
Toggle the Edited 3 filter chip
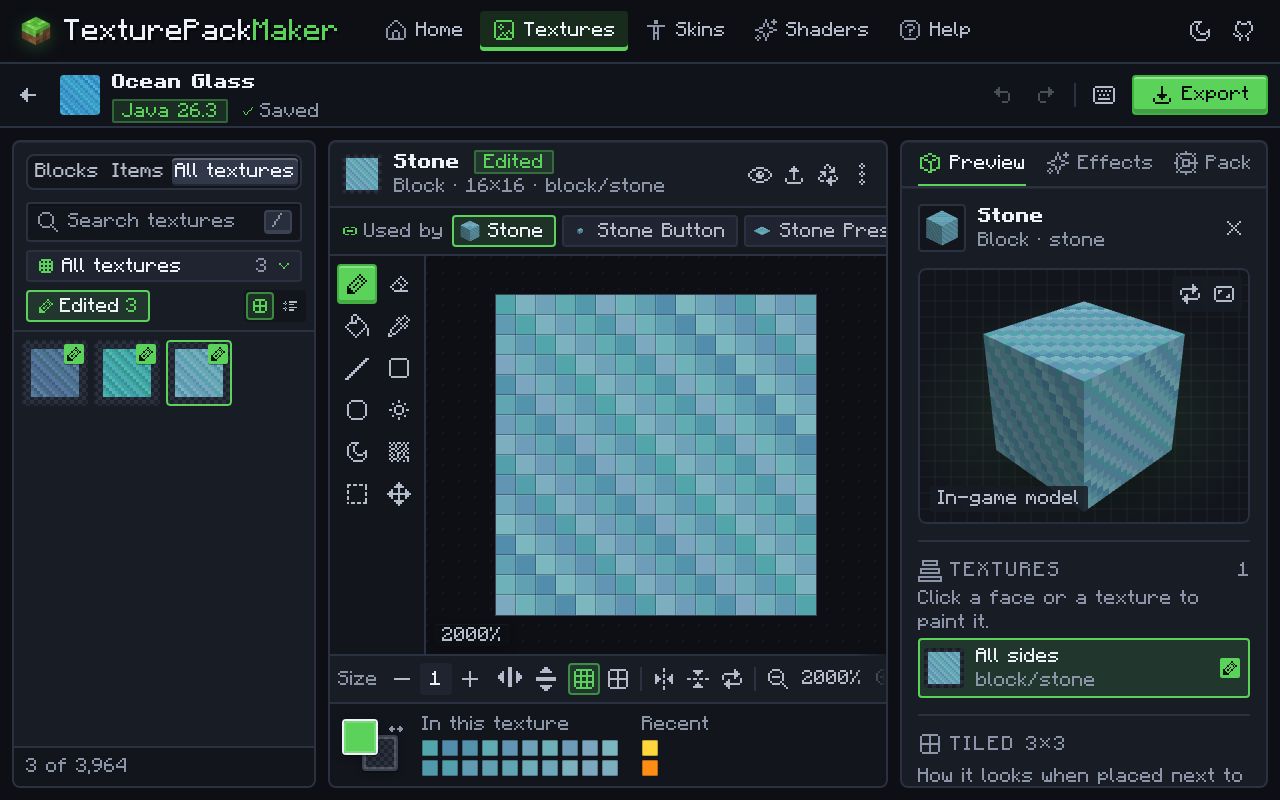(x=88, y=305)
